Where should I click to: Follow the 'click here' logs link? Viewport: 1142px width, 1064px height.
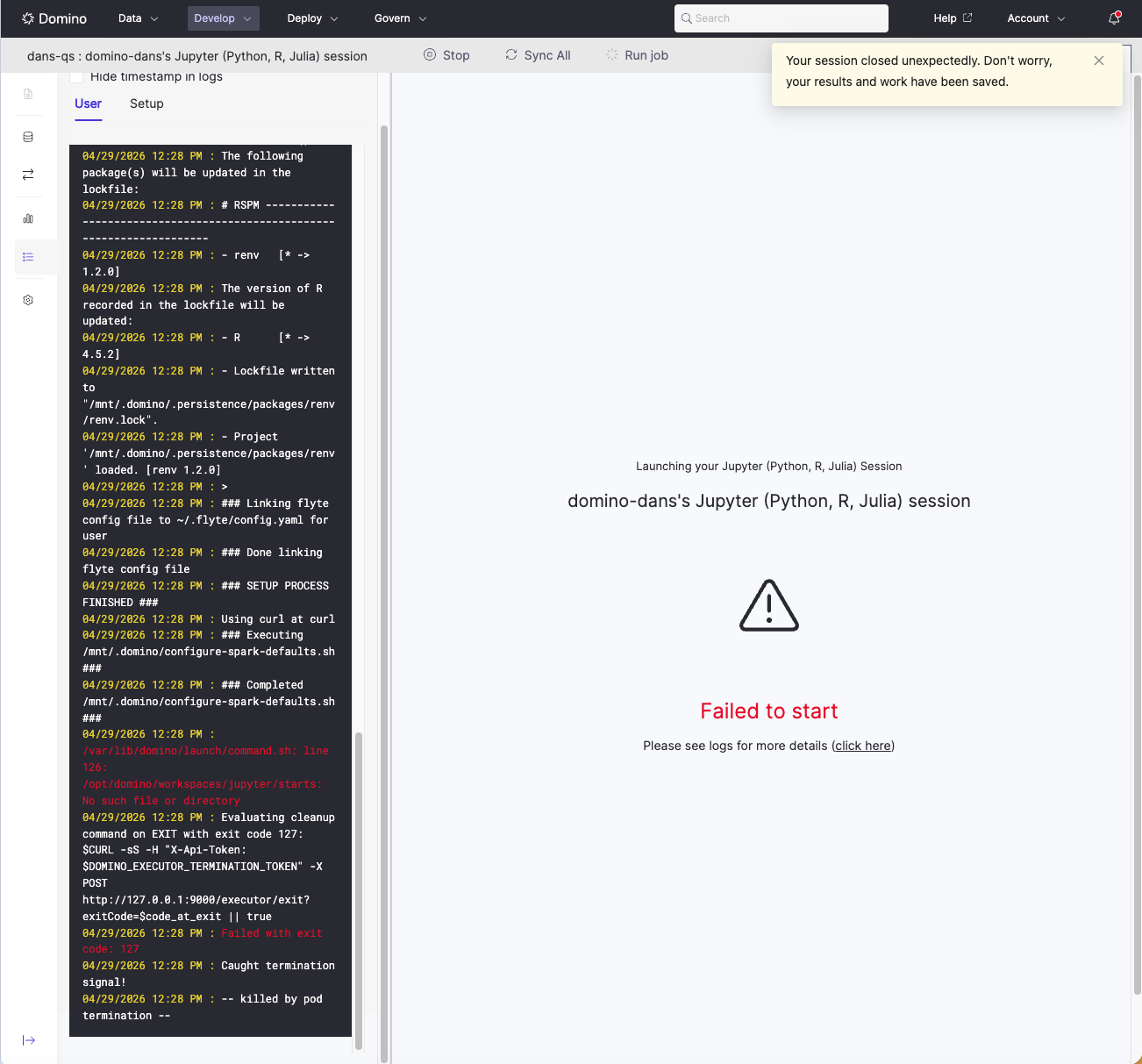click(x=863, y=746)
